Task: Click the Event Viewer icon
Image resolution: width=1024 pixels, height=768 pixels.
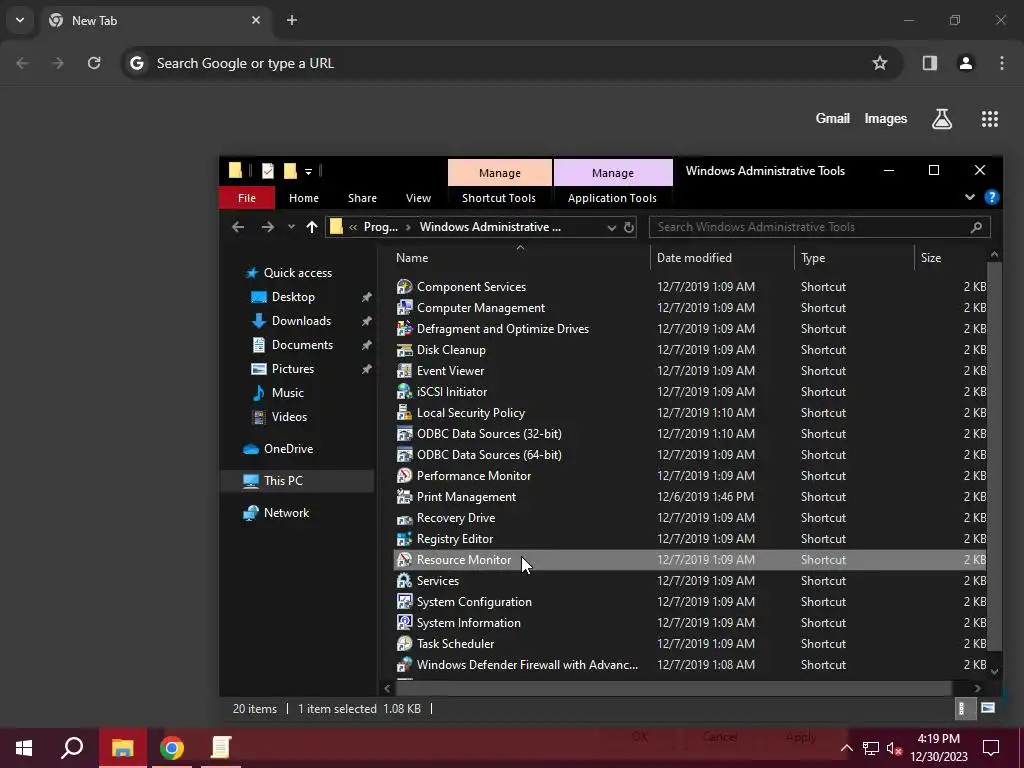Action: tap(404, 370)
